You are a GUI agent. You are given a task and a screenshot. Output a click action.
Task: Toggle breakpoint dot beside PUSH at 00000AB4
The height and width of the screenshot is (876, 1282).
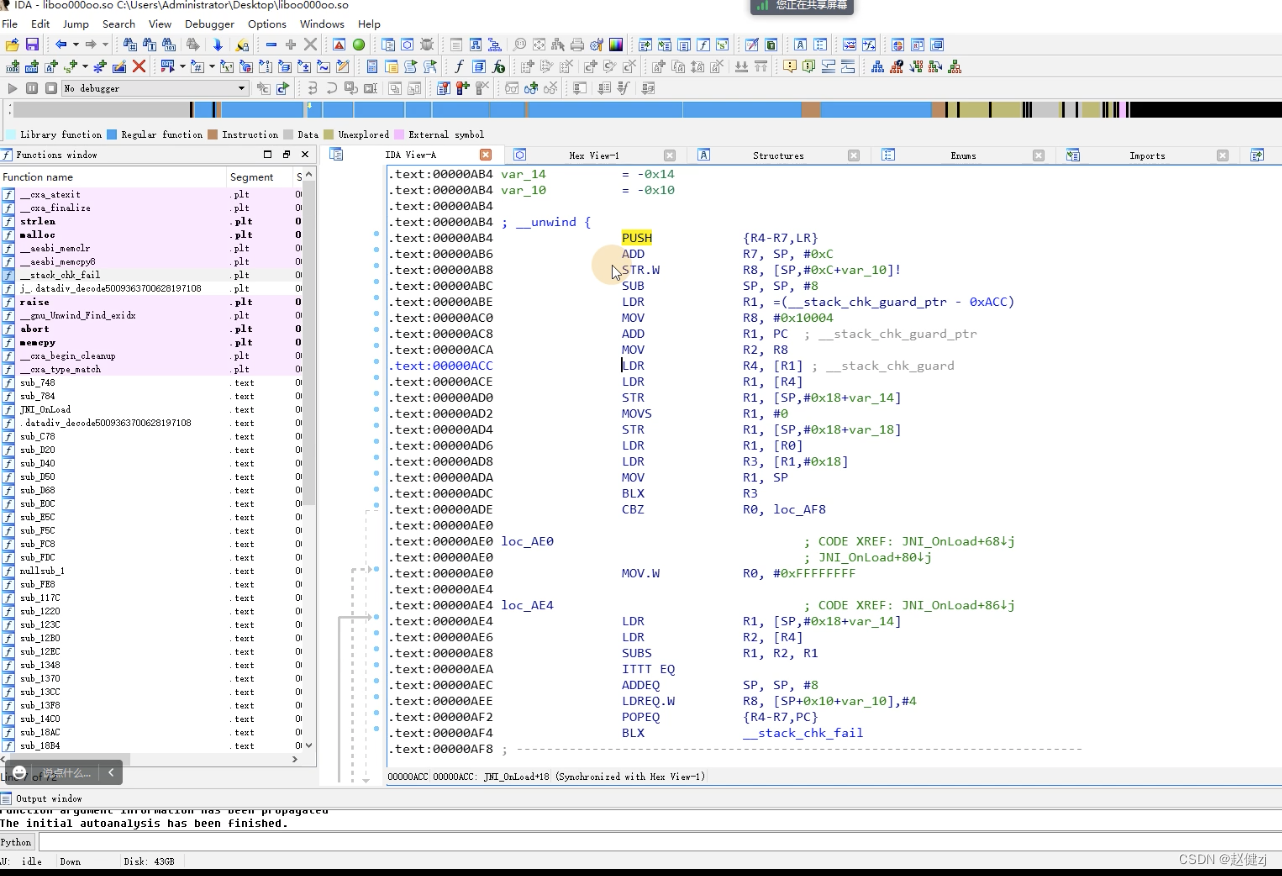pos(376,235)
